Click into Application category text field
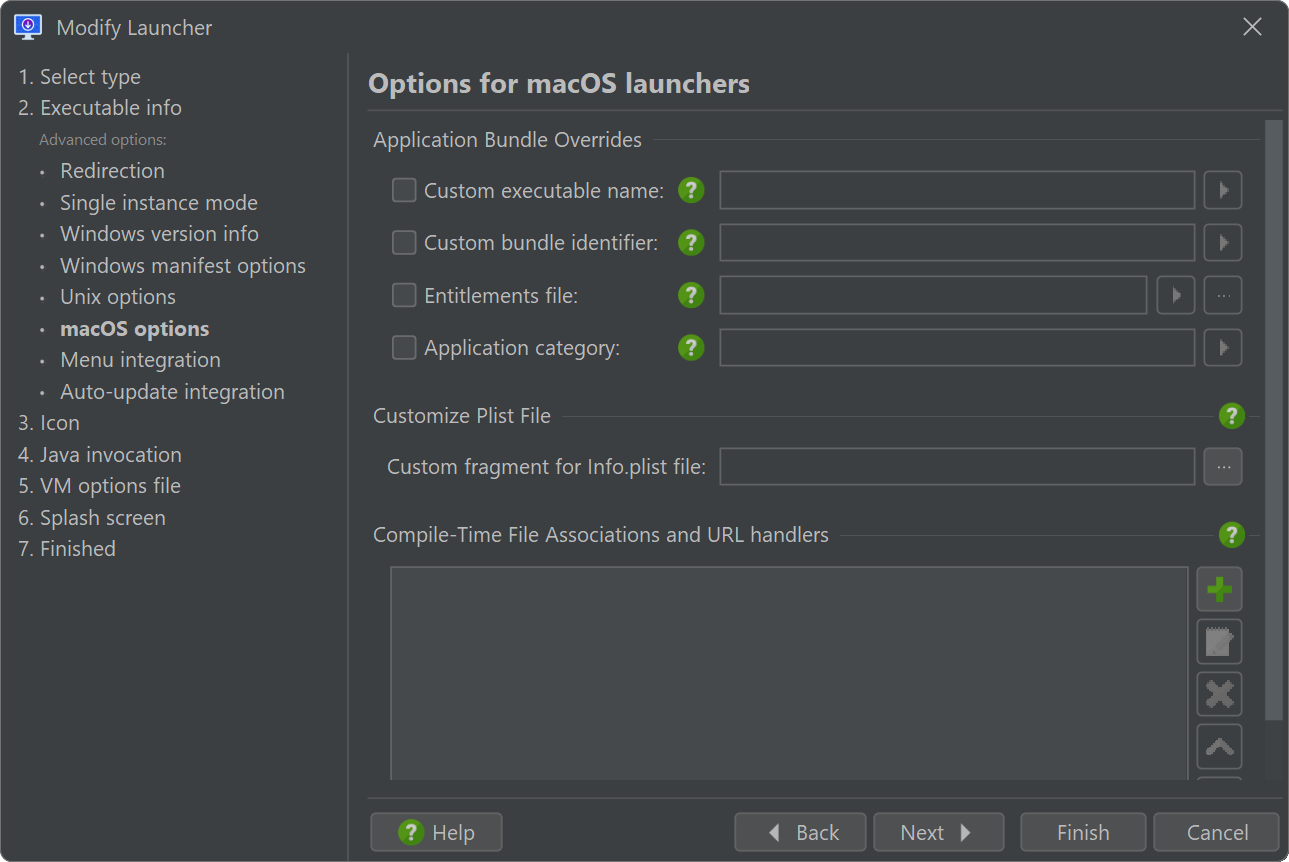The image size is (1289, 862). point(957,347)
